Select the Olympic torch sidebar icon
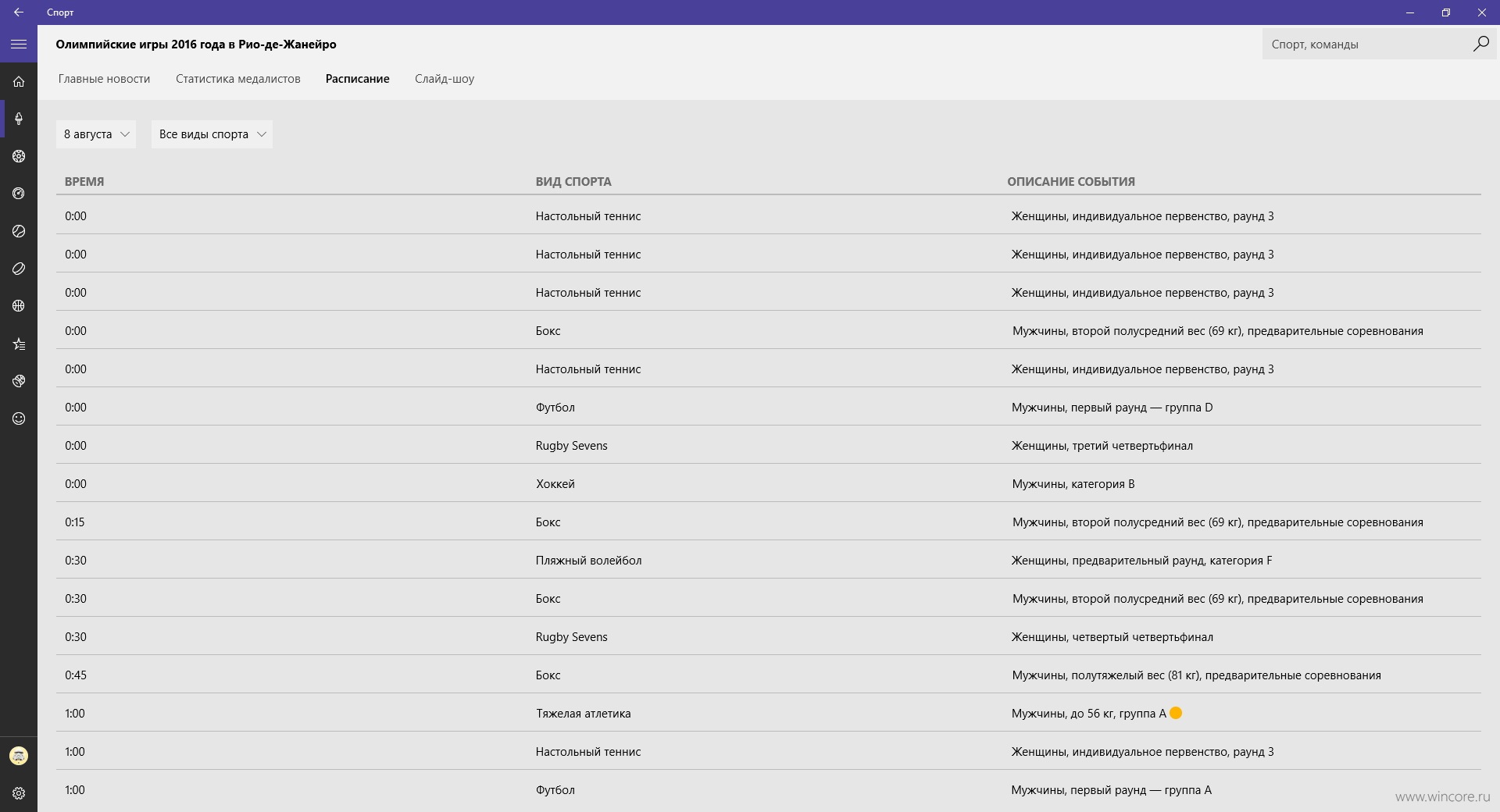This screenshot has width=1500, height=812. (x=19, y=119)
